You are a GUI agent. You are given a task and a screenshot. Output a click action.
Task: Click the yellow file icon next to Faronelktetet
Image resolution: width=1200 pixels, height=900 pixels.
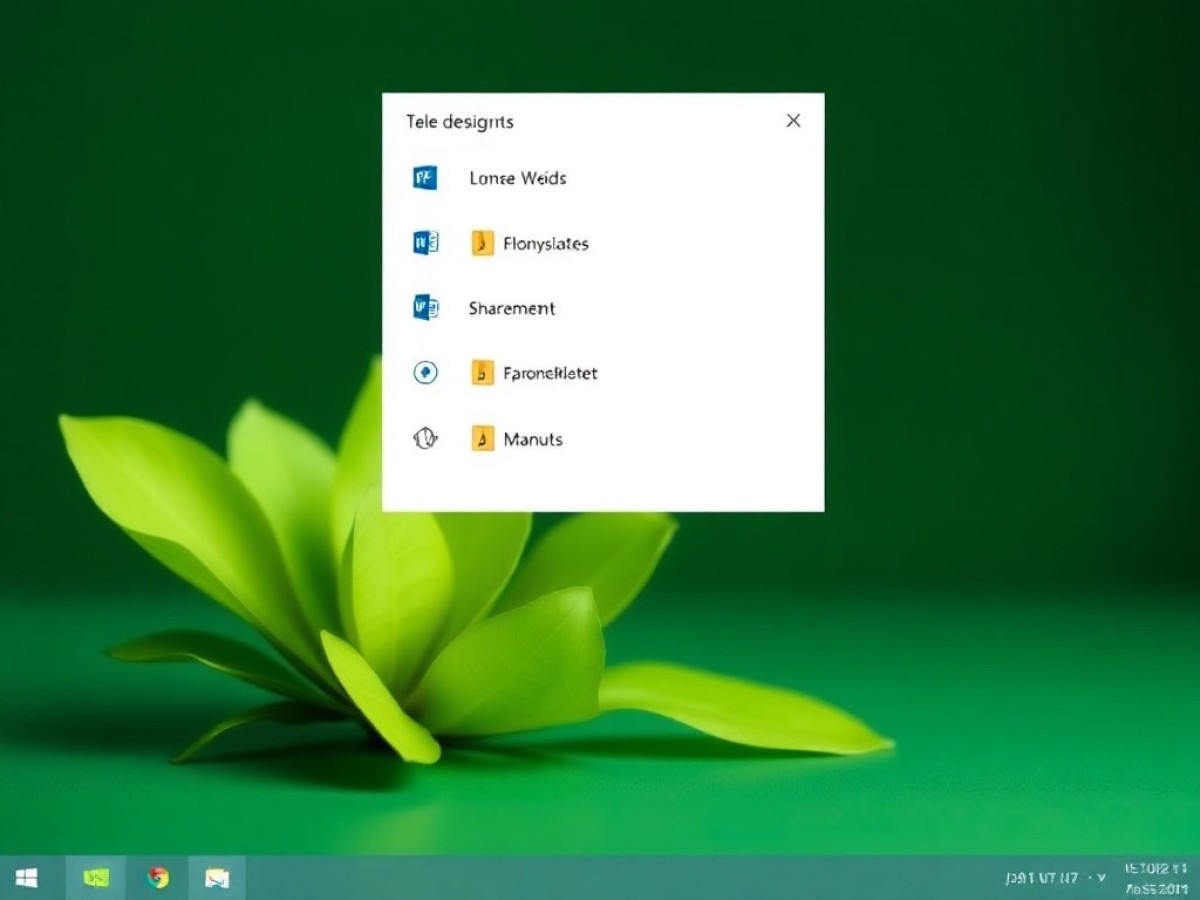click(x=482, y=373)
